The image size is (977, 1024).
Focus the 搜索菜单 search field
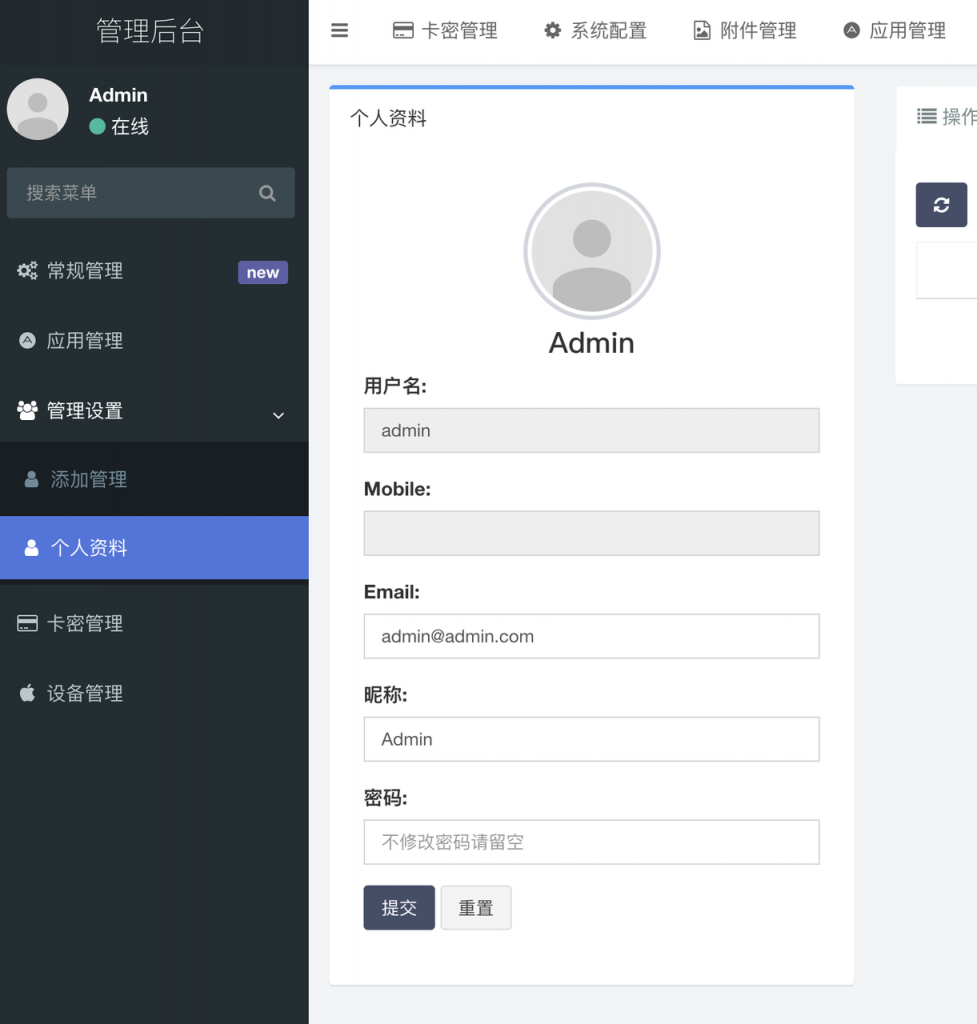tap(150, 193)
